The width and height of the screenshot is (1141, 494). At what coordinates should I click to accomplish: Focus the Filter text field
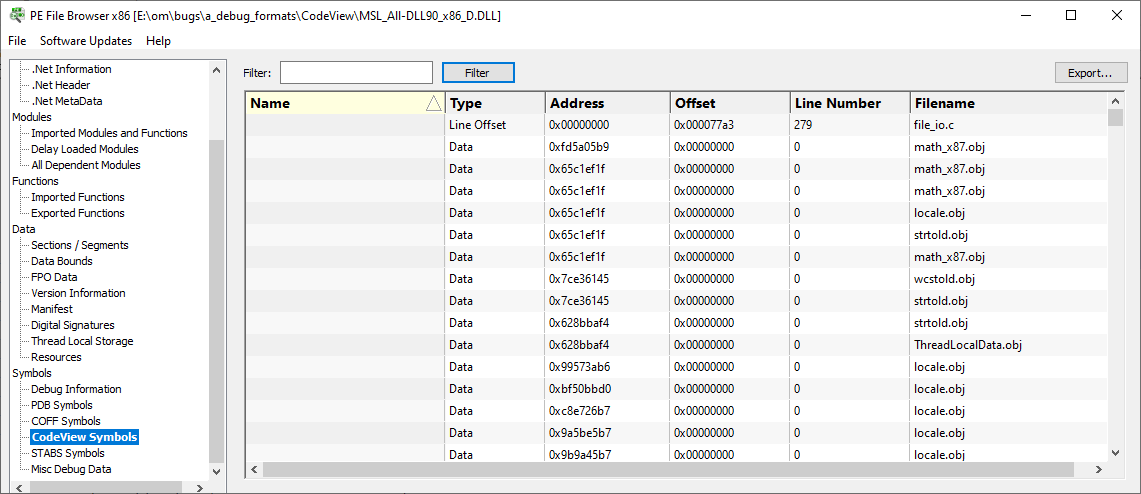(357, 73)
